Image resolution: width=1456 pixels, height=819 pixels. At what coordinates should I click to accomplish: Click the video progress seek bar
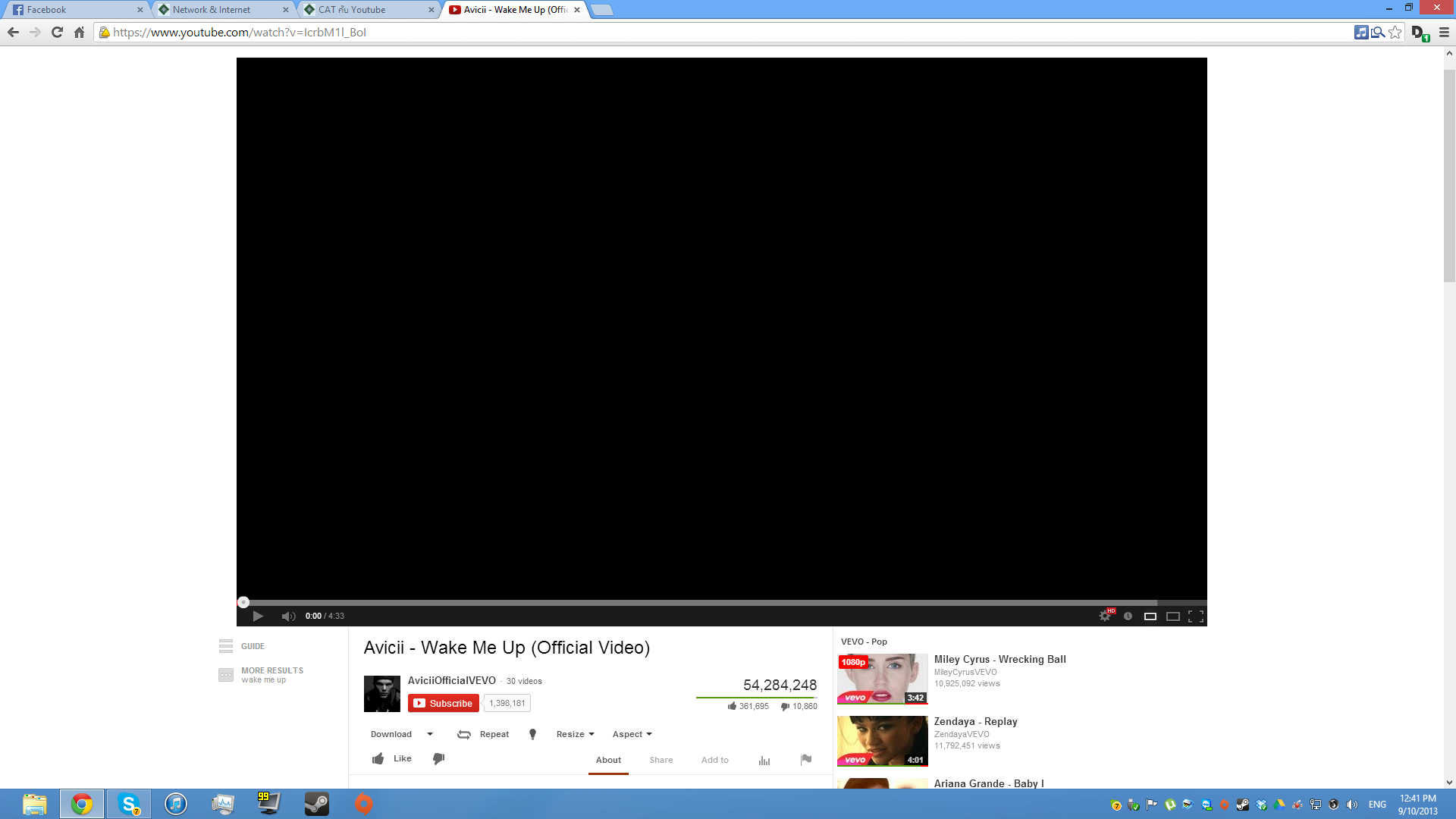pos(720,603)
